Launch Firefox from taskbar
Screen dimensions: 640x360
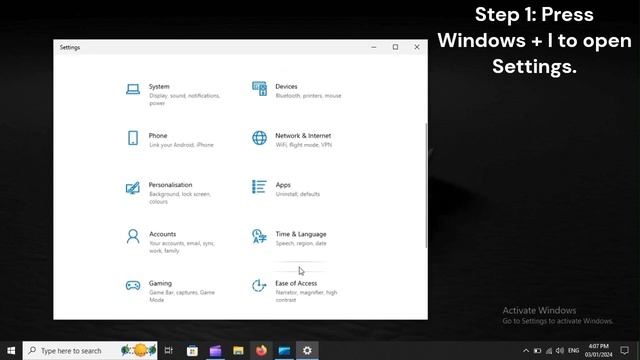[261, 351]
